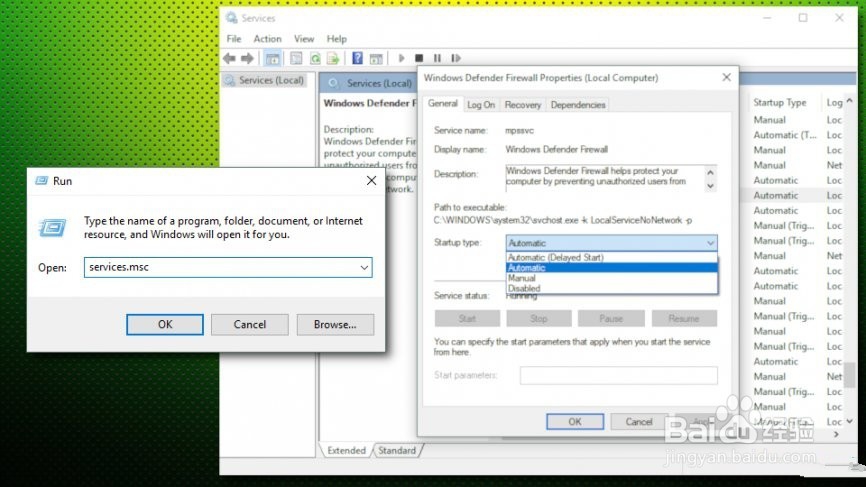Open the Help menu in Services

(336, 39)
